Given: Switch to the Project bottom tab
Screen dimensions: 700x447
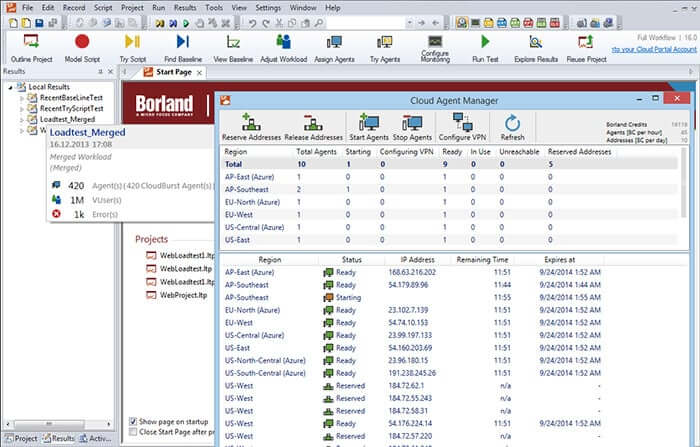Looking at the screenshot, I should pos(21,439).
